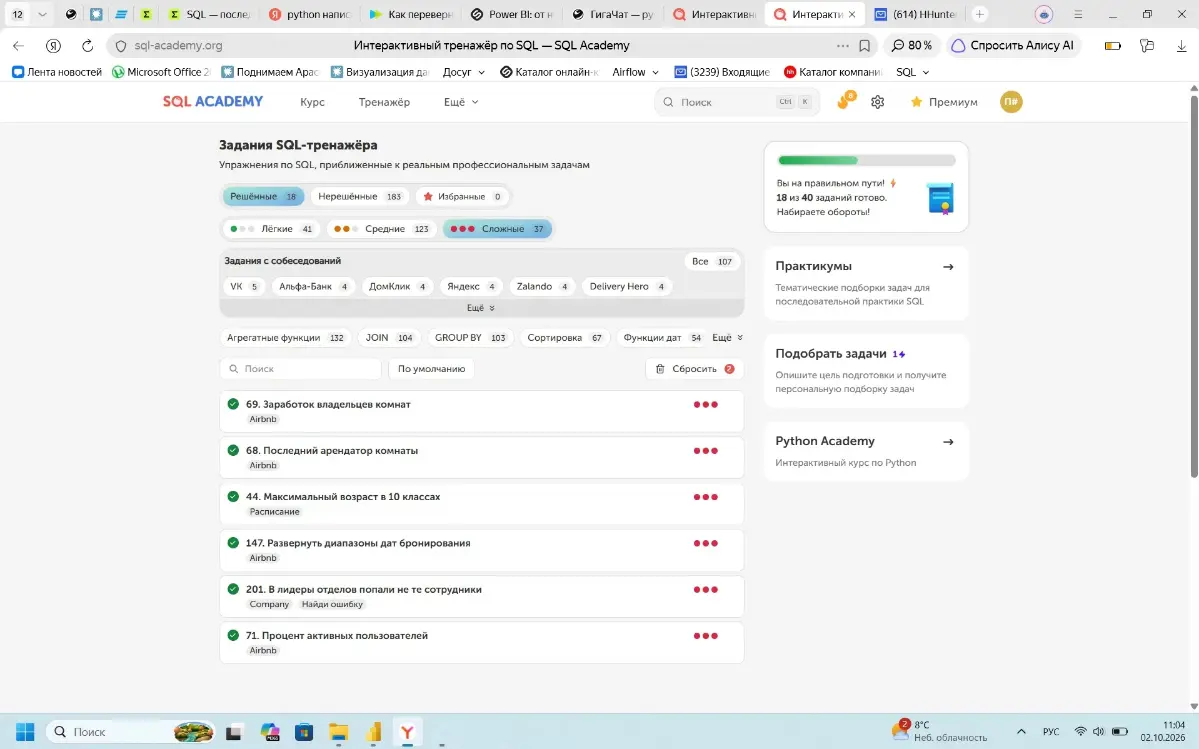The height and width of the screenshot is (749, 1199).
Task: Open a new browser tab plus icon
Action: coord(980,15)
